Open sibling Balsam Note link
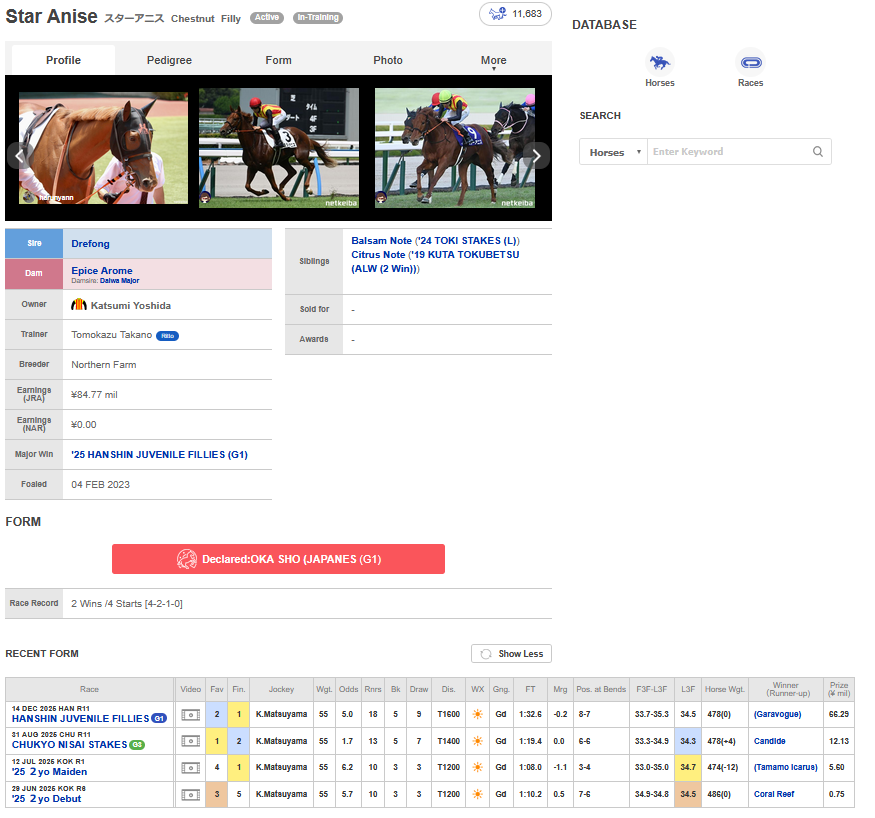Image resolution: width=875 pixels, height=818 pixels. tap(381, 240)
